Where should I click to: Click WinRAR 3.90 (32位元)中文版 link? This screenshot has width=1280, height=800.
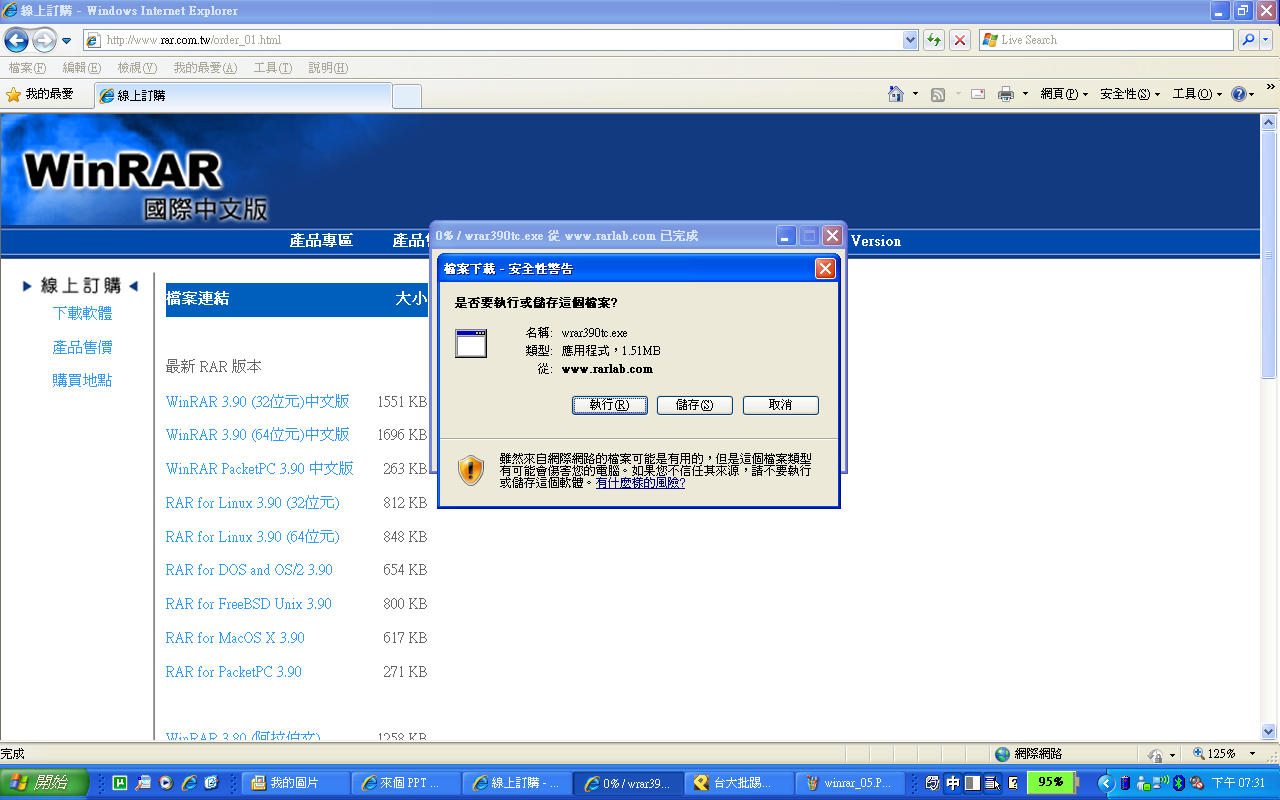258,401
